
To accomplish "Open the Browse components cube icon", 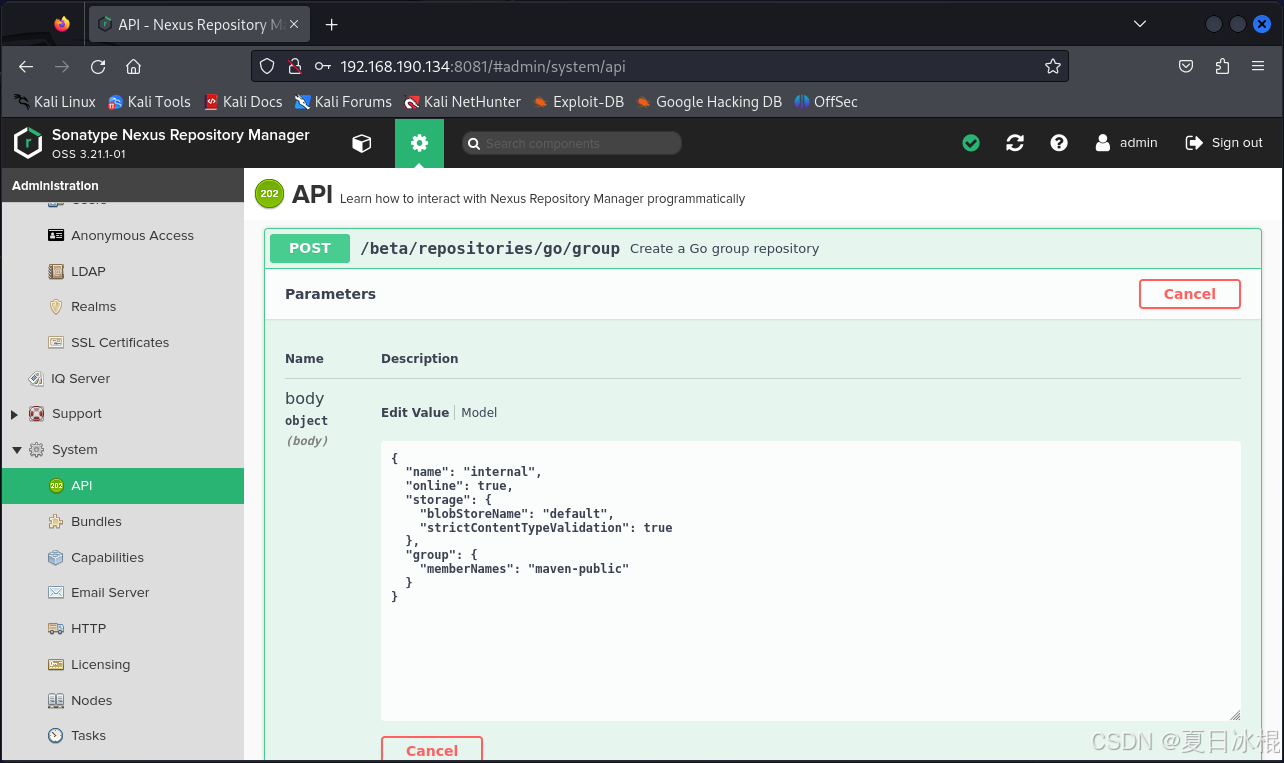I will pyautogui.click(x=362, y=143).
